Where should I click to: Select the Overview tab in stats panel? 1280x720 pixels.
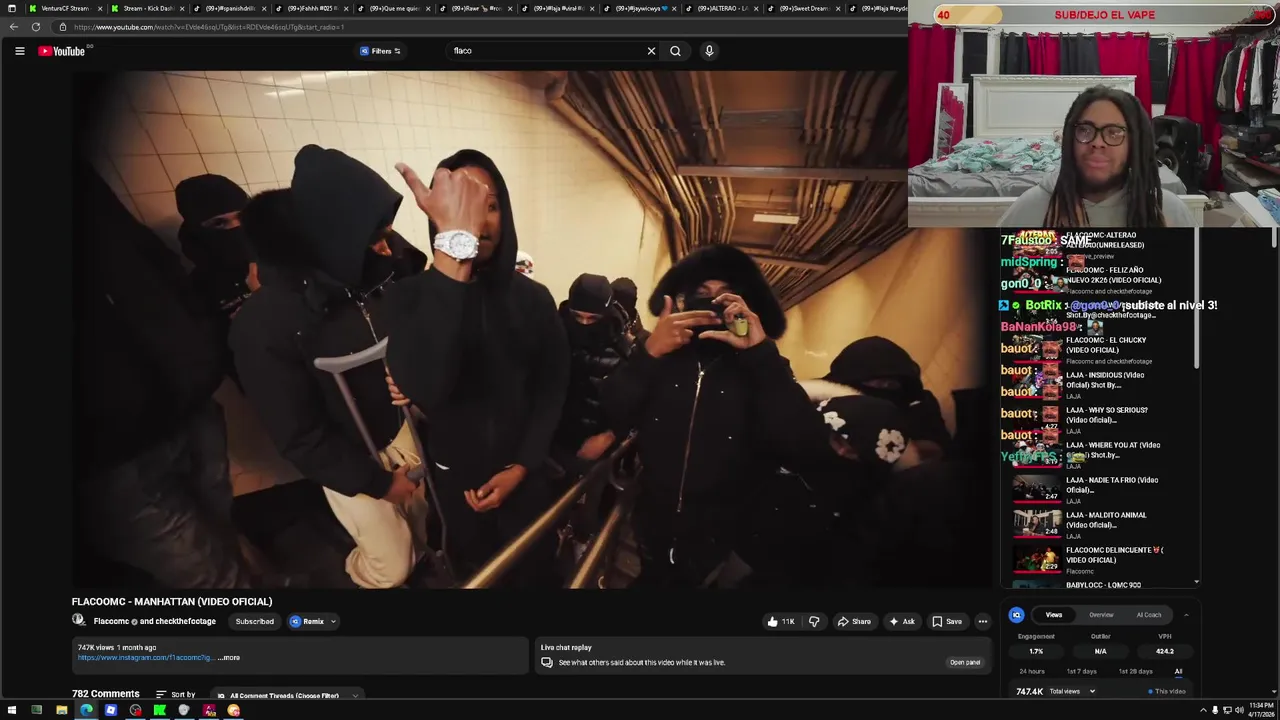tap(1101, 615)
